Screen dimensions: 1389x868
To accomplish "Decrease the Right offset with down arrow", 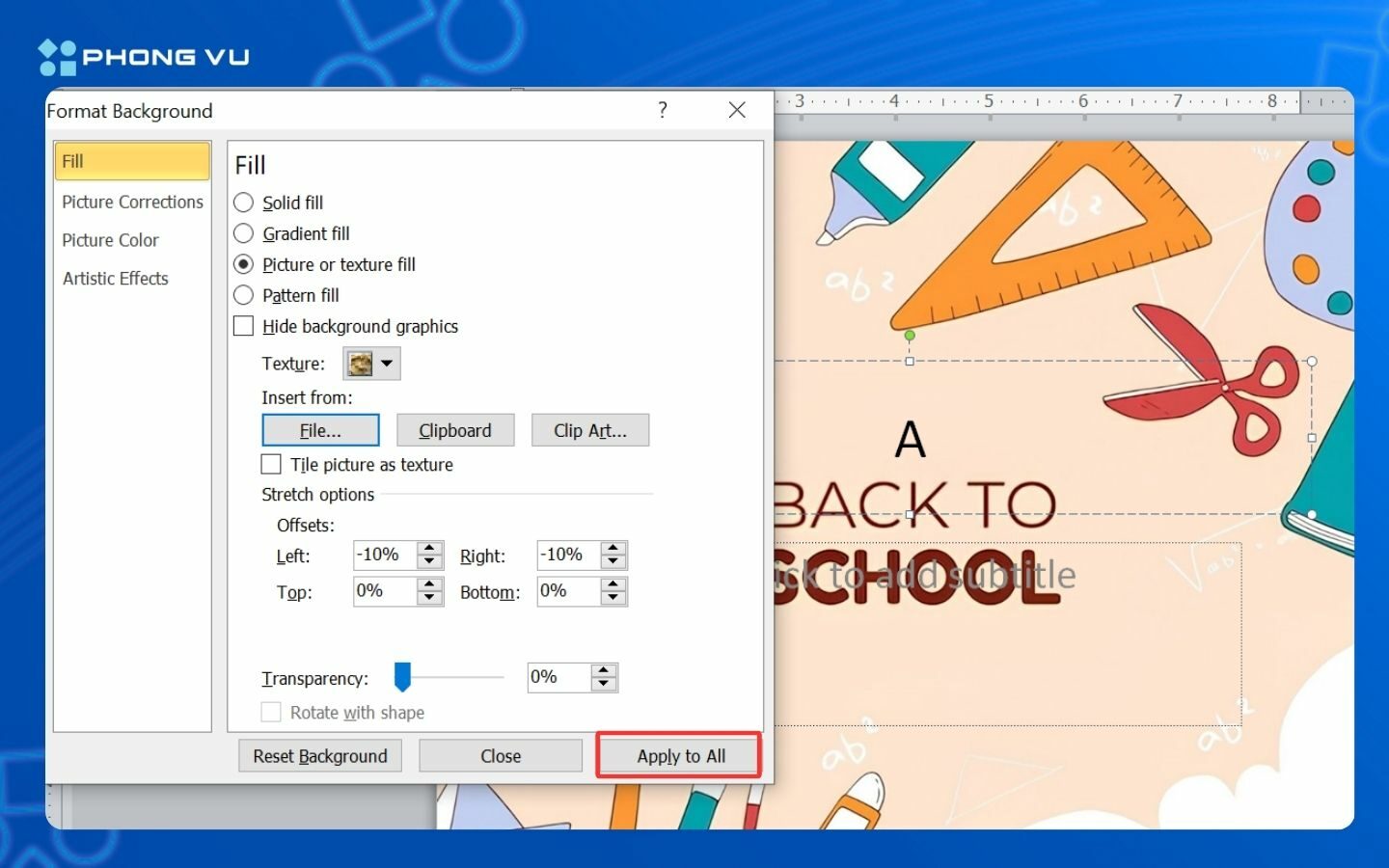I will [613, 561].
